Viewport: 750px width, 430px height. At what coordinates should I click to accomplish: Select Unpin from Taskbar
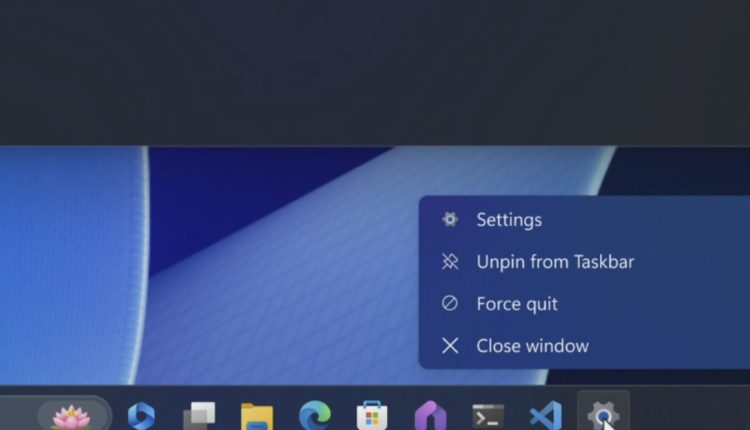pyautogui.click(x=586, y=262)
